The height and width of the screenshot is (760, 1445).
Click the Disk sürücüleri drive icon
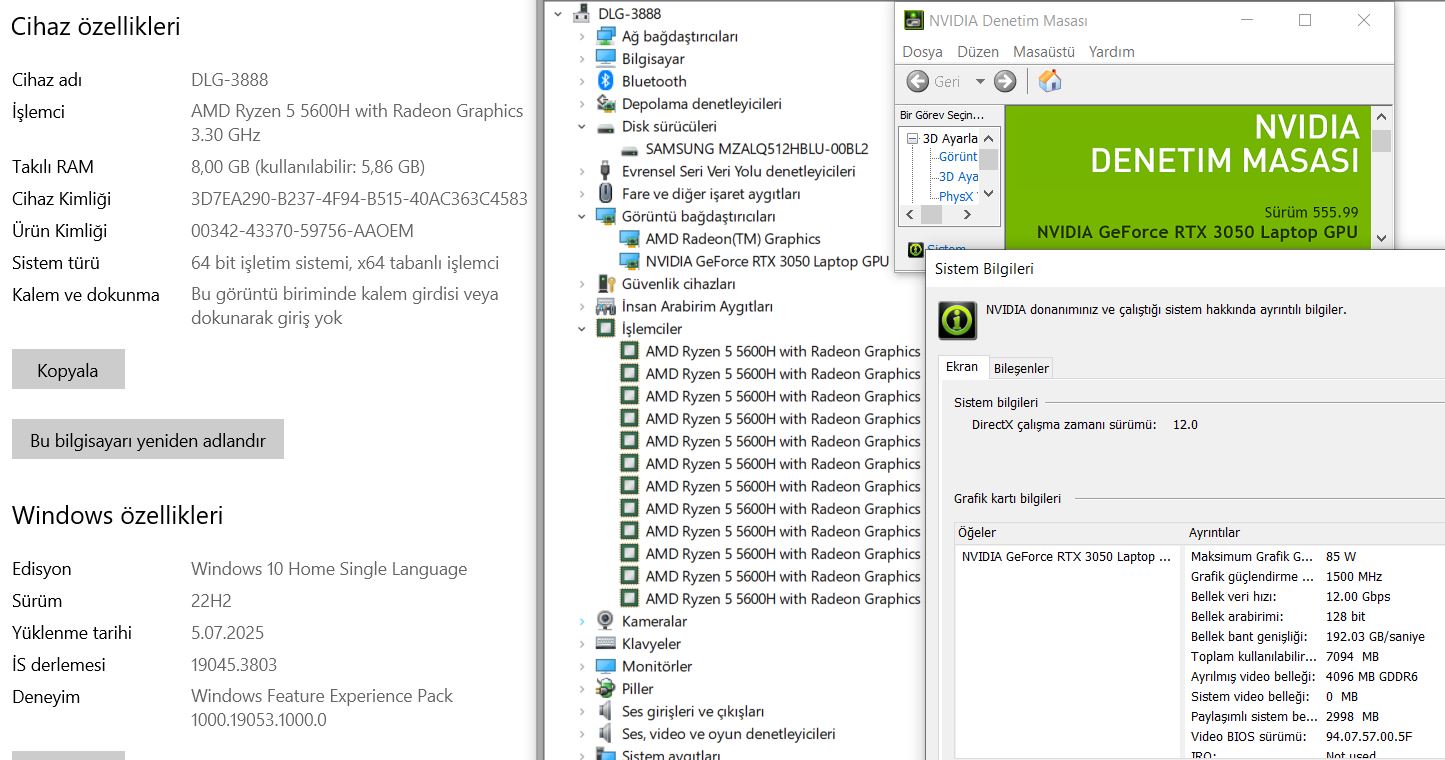pos(605,127)
